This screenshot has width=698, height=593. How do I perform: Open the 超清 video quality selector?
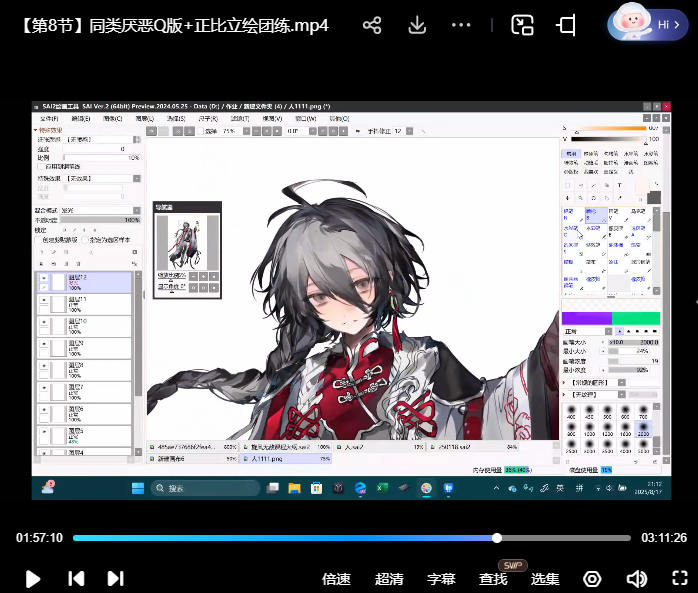pos(389,579)
